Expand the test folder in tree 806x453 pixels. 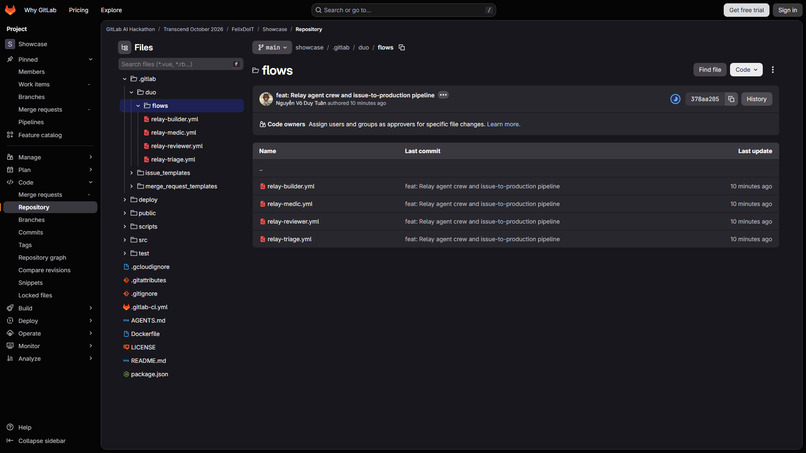pyautogui.click(x=124, y=253)
